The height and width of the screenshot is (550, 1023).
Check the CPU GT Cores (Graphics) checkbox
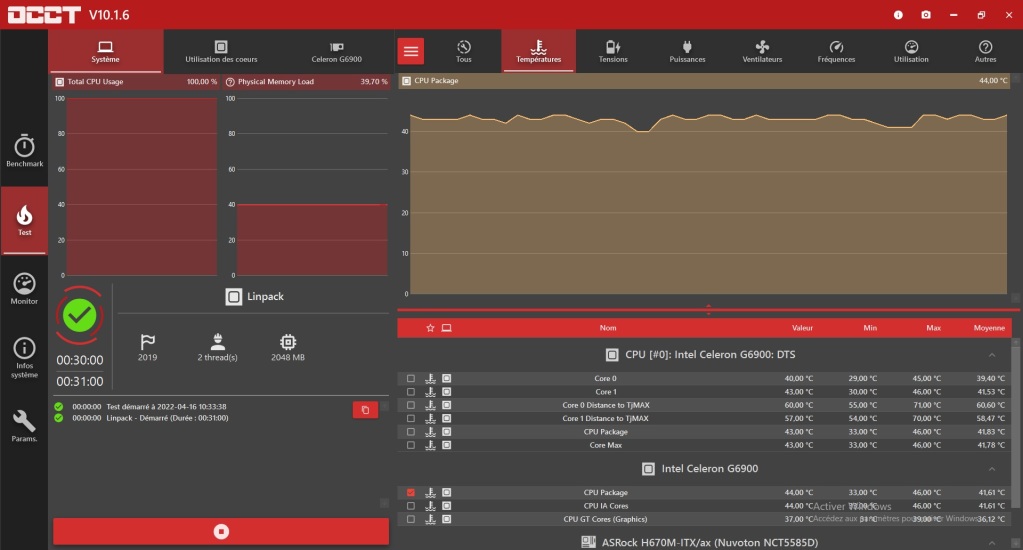pyautogui.click(x=410, y=519)
